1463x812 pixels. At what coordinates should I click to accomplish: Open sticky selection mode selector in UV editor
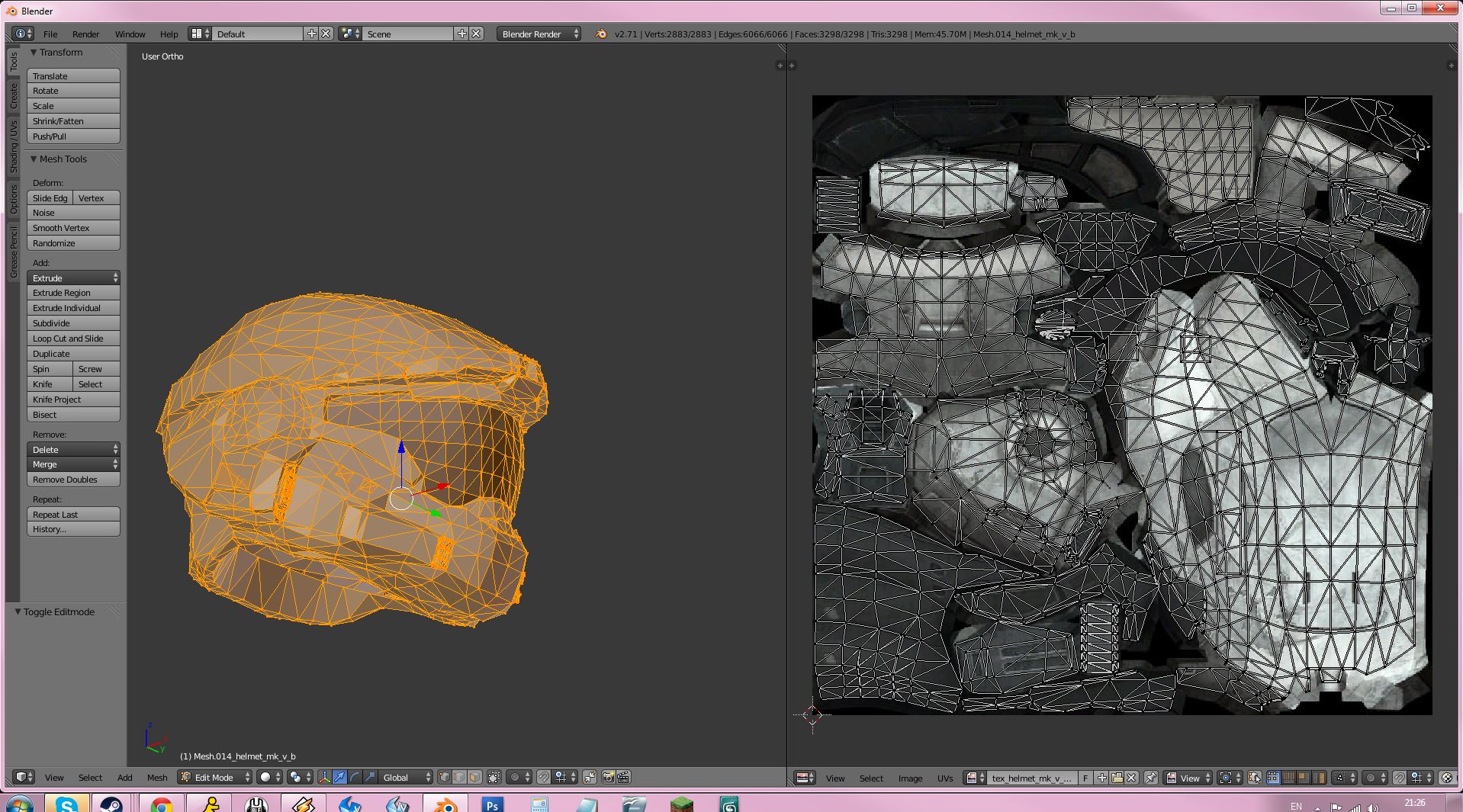coord(1344,778)
